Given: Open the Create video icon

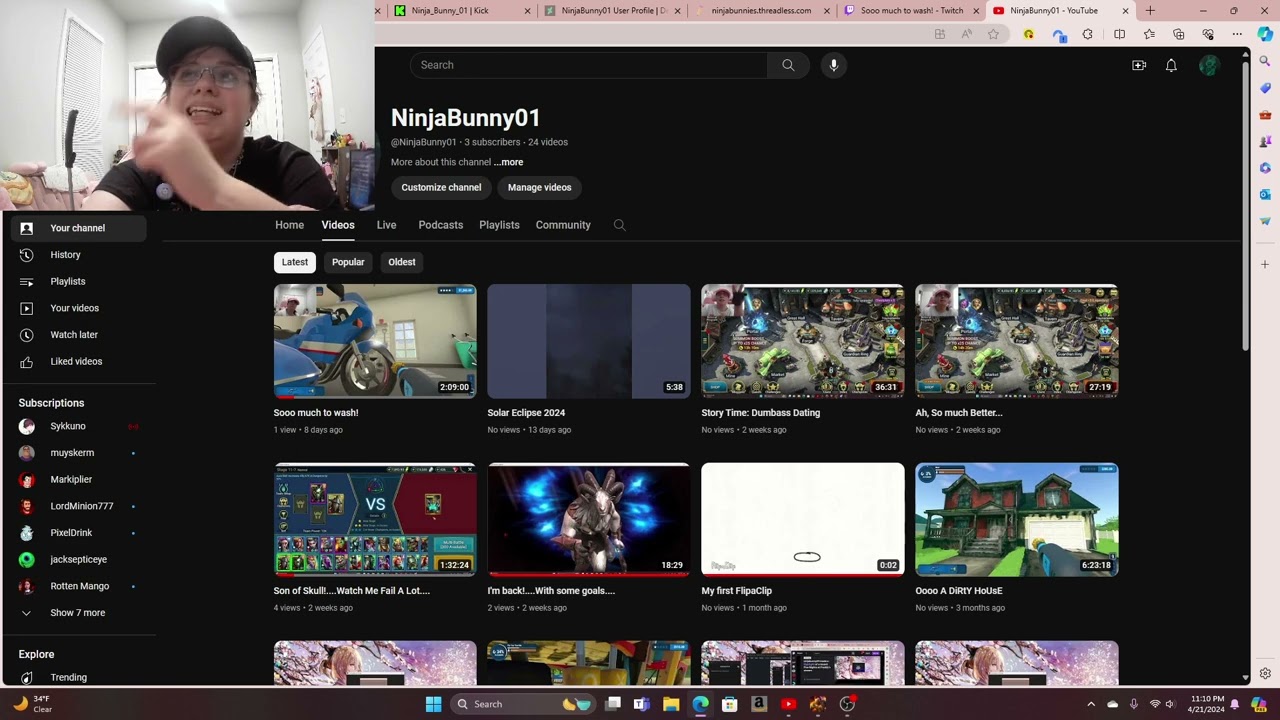Looking at the screenshot, I should click(1139, 65).
